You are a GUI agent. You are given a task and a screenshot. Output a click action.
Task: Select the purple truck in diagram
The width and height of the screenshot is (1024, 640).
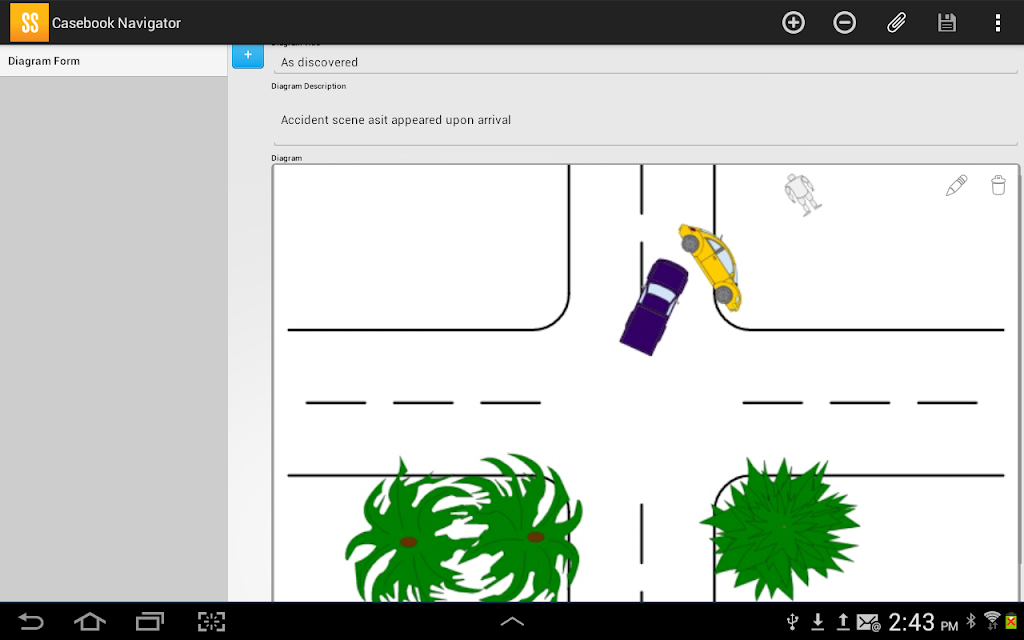pos(653,306)
